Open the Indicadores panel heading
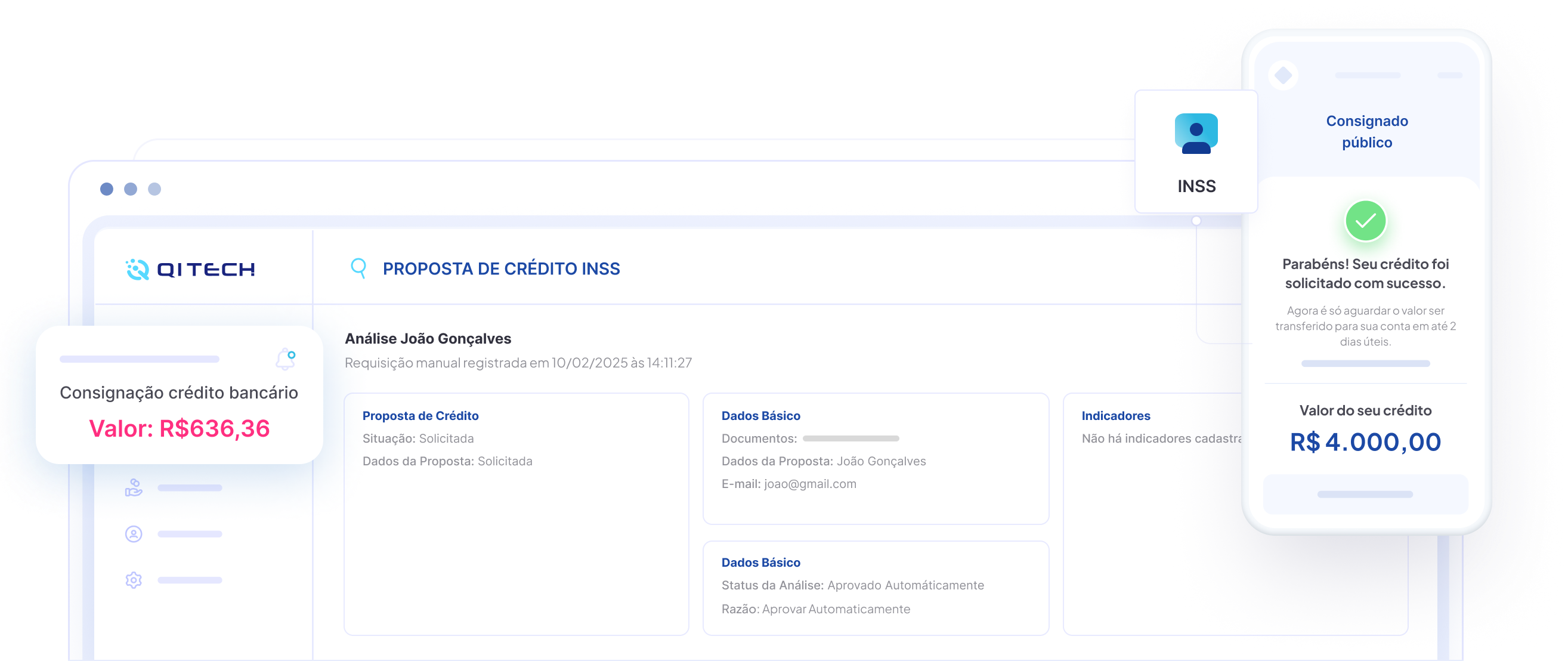The height and width of the screenshot is (661, 1568). tap(1115, 416)
